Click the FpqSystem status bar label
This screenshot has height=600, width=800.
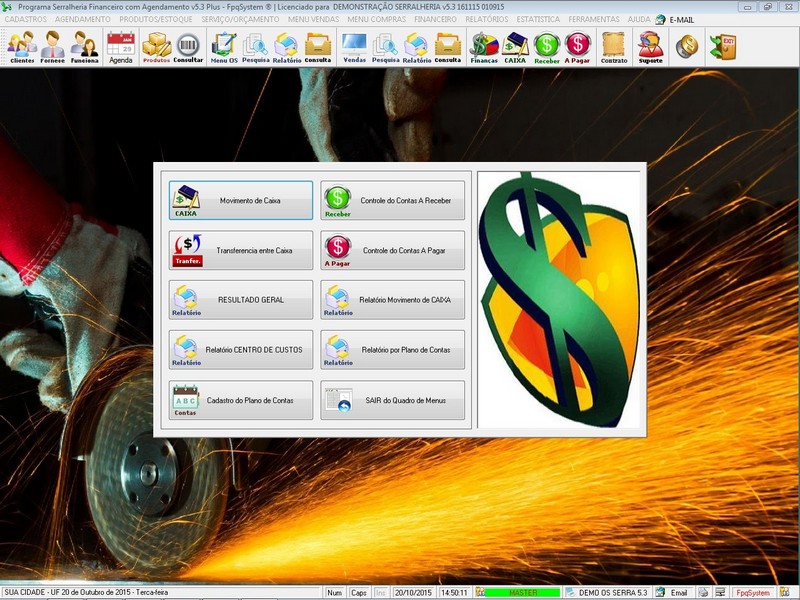(x=752, y=592)
